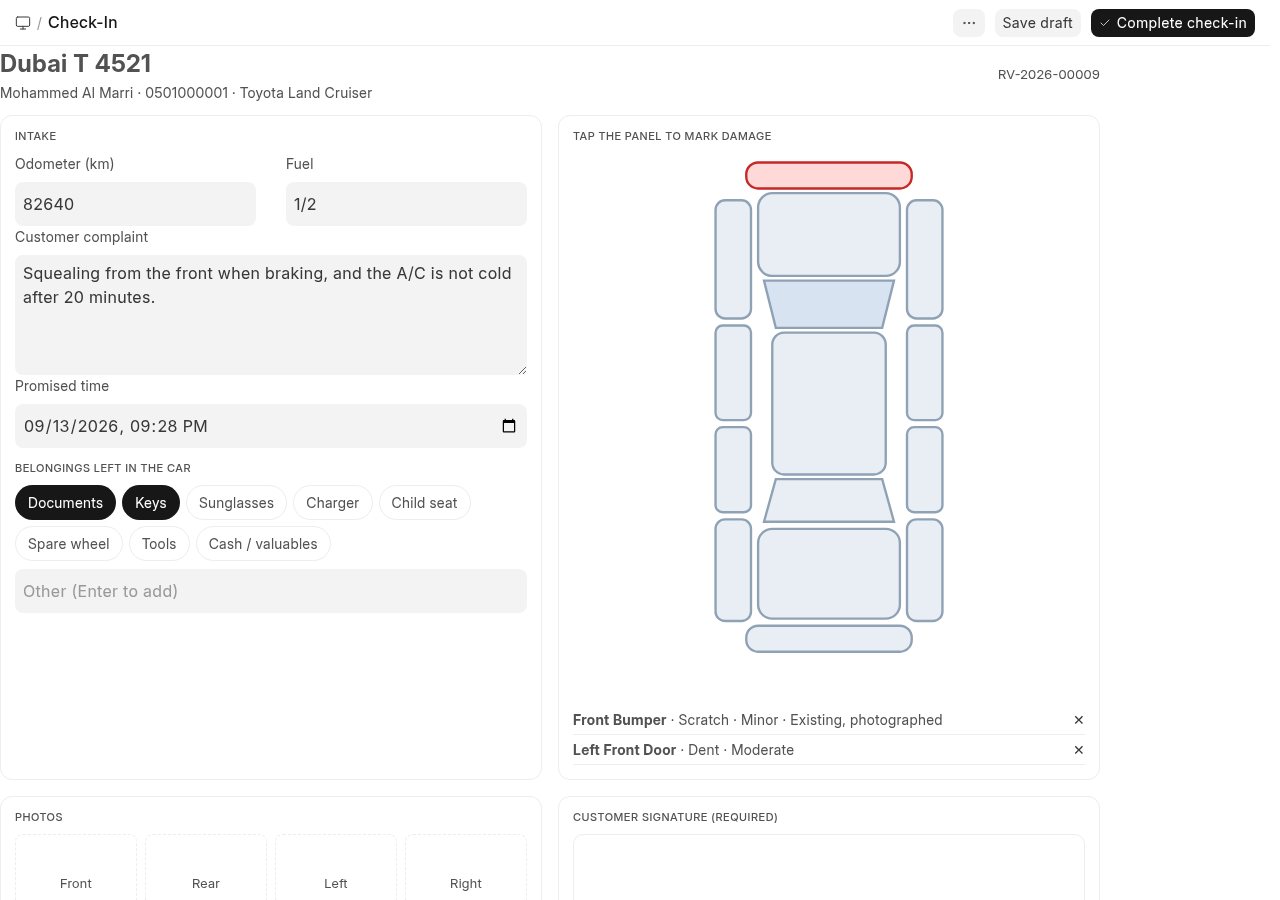
Task: Select the Charger belonging chip
Action: click(x=333, y=503)
